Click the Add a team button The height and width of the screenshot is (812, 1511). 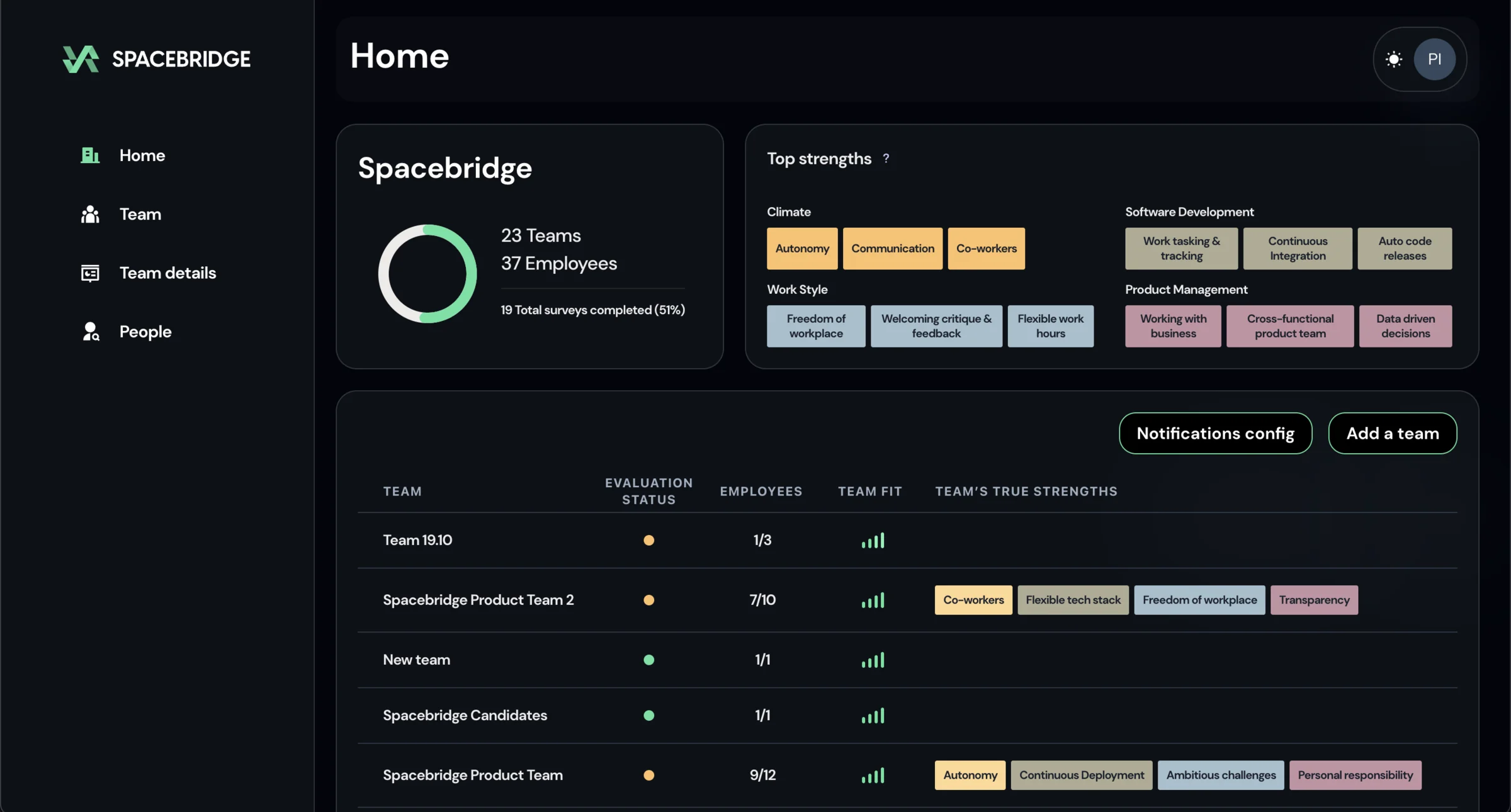(1393, 433)
